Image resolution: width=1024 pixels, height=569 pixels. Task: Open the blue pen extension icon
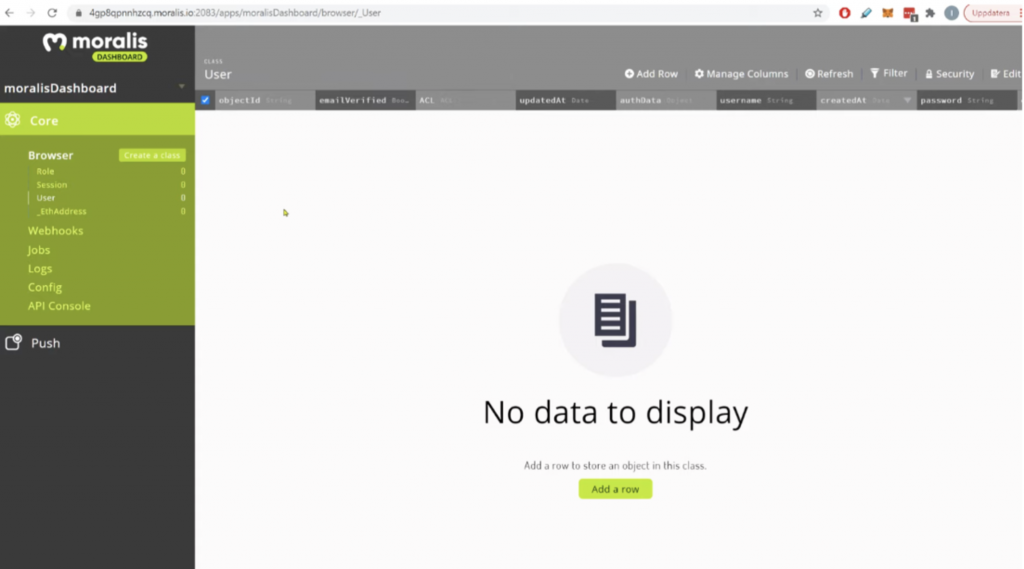pyautogui.click(x=866, y=12)
